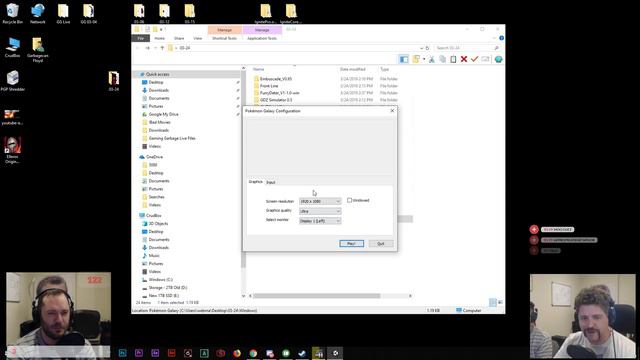640x360 pixels.
Task: Open the Application Tools ribbon tab
Action: point(262,38)
